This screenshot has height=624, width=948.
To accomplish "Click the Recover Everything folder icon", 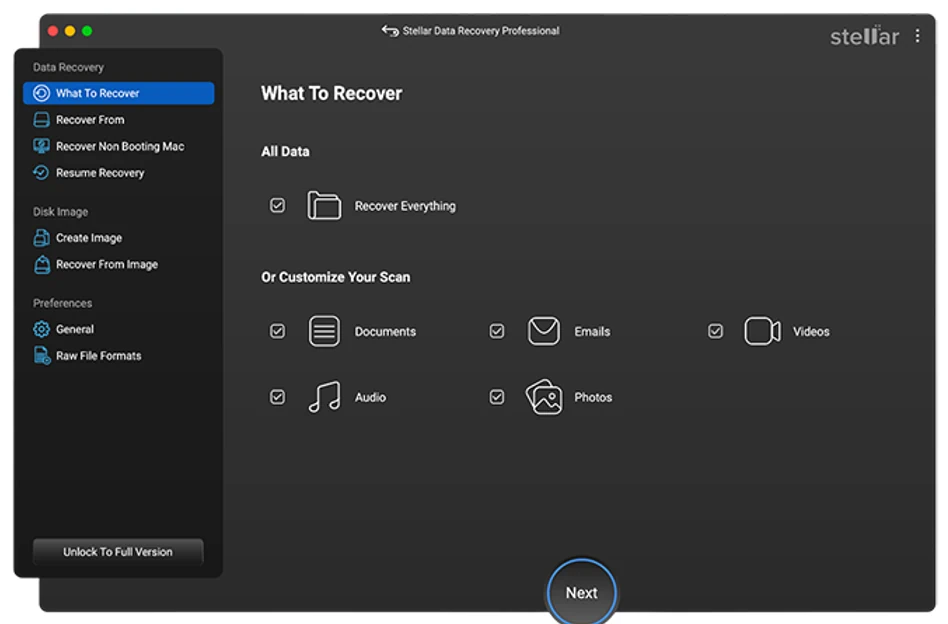I will (x=324, y=206).
